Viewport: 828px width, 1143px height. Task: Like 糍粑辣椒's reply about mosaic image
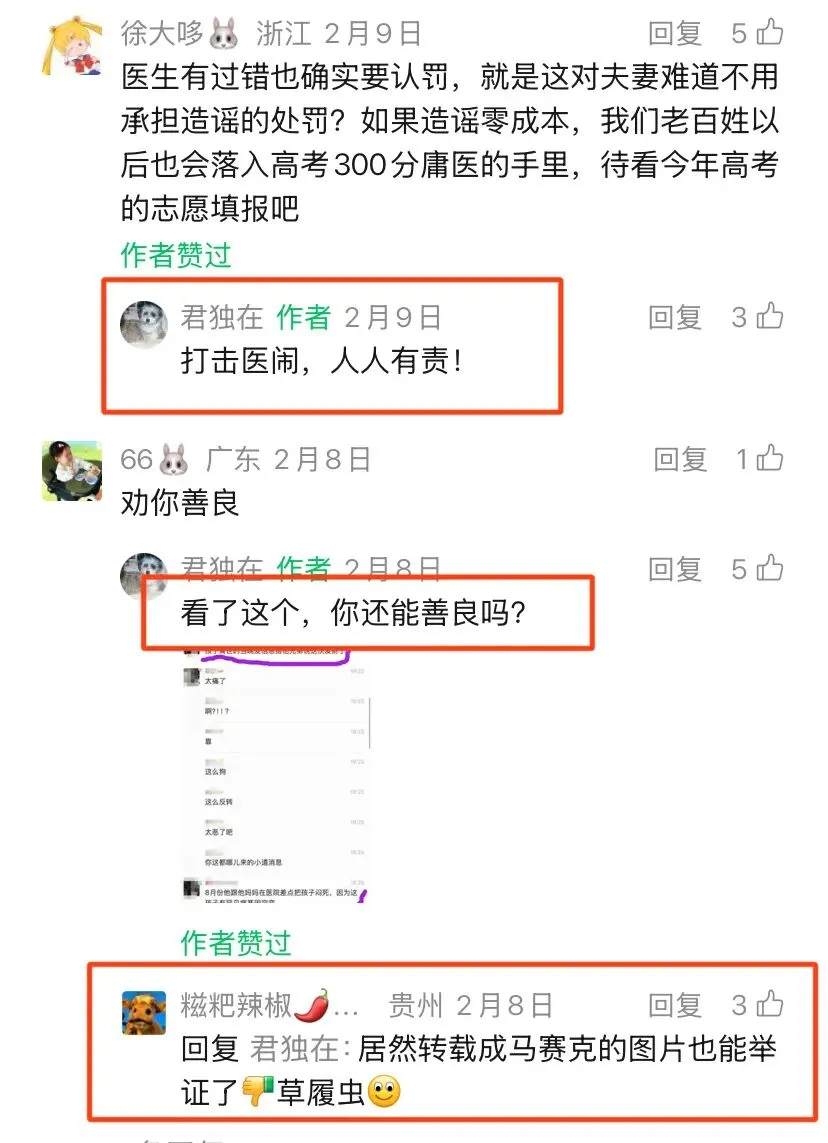pos(770,1004)
